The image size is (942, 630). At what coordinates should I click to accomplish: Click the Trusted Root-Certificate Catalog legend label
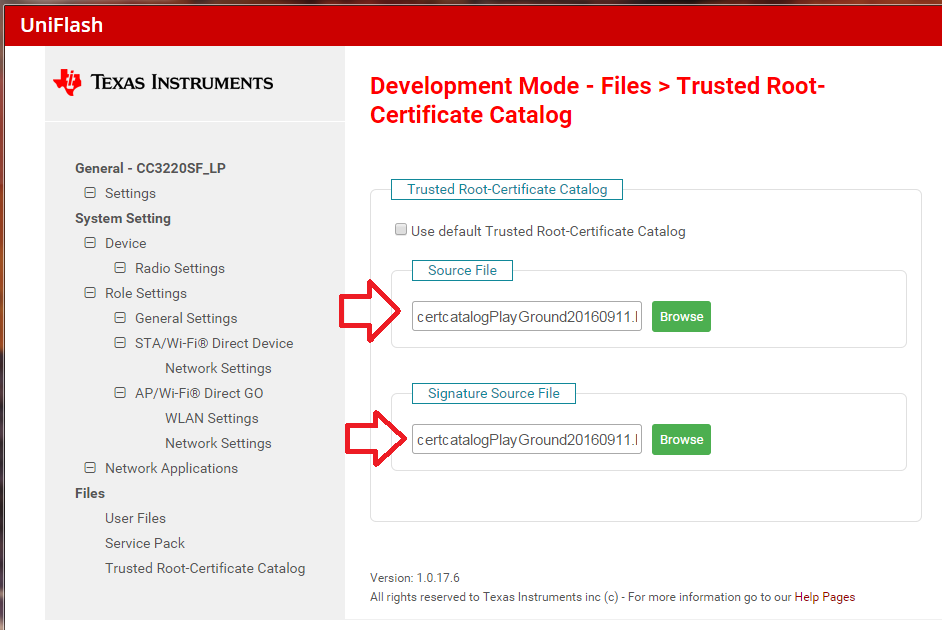click(507, 189)
